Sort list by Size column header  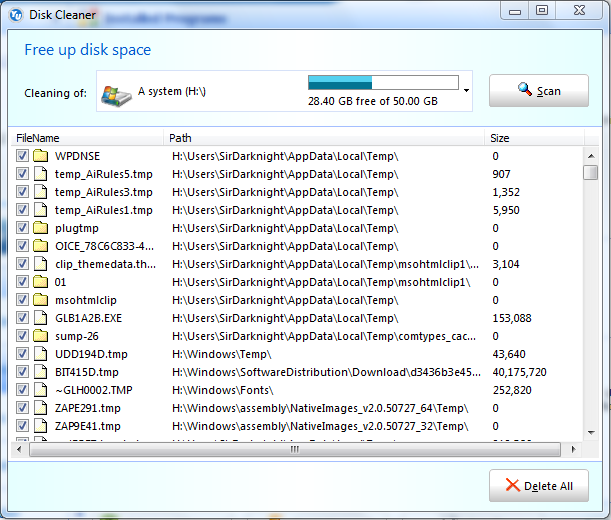tap(534, 138)
